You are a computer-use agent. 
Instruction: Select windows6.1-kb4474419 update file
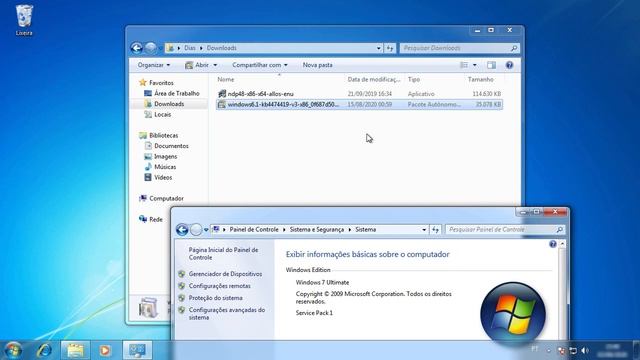[359, 104]
